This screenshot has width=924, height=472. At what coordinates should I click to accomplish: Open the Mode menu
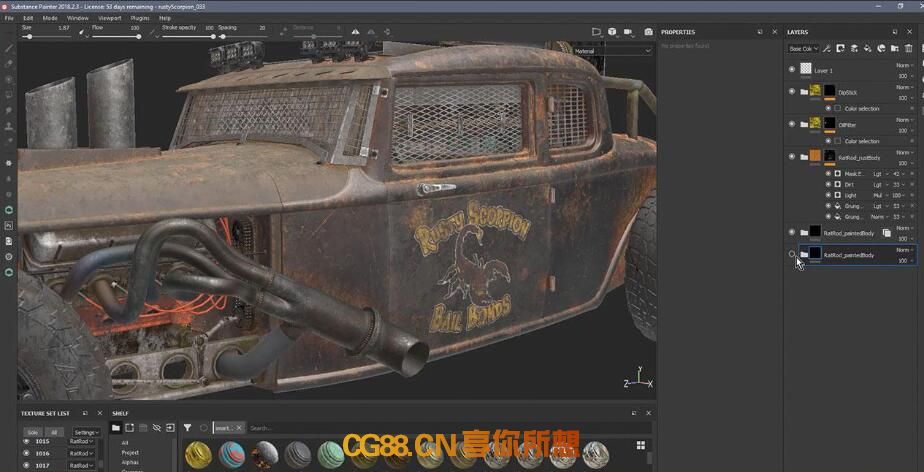(50, 18)
